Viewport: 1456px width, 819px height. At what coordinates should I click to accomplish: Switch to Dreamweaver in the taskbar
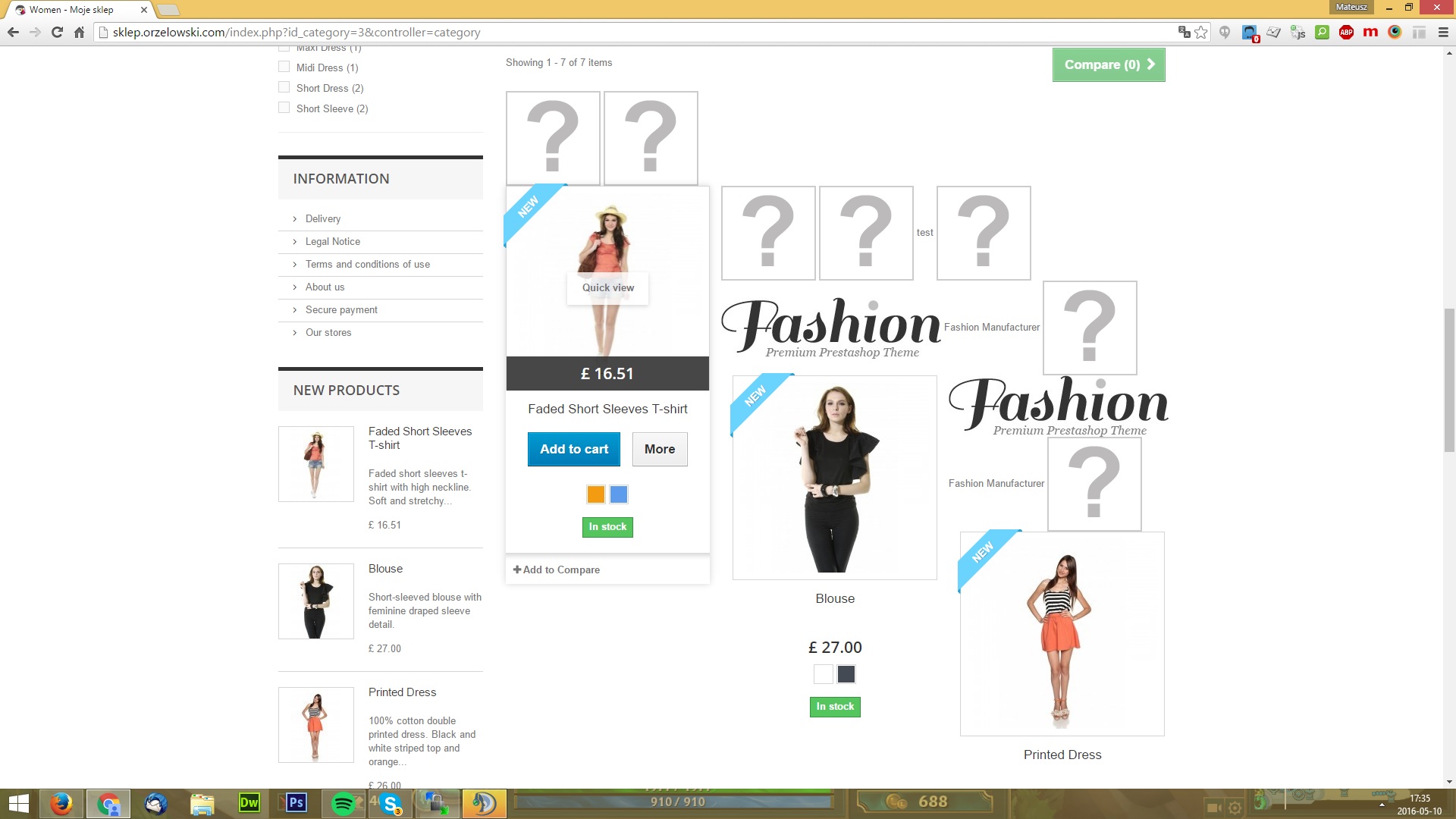[249, 803]
